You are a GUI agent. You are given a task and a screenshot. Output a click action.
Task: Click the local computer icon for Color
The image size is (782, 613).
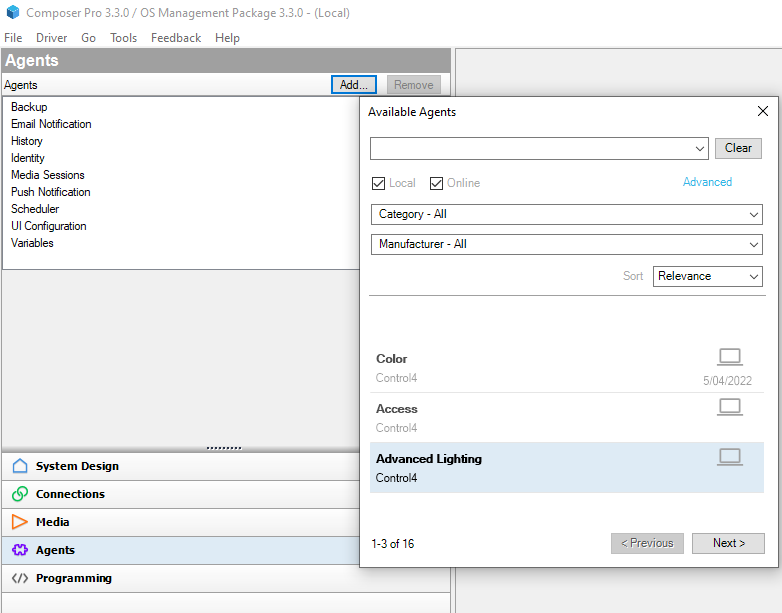coord(730,357)
